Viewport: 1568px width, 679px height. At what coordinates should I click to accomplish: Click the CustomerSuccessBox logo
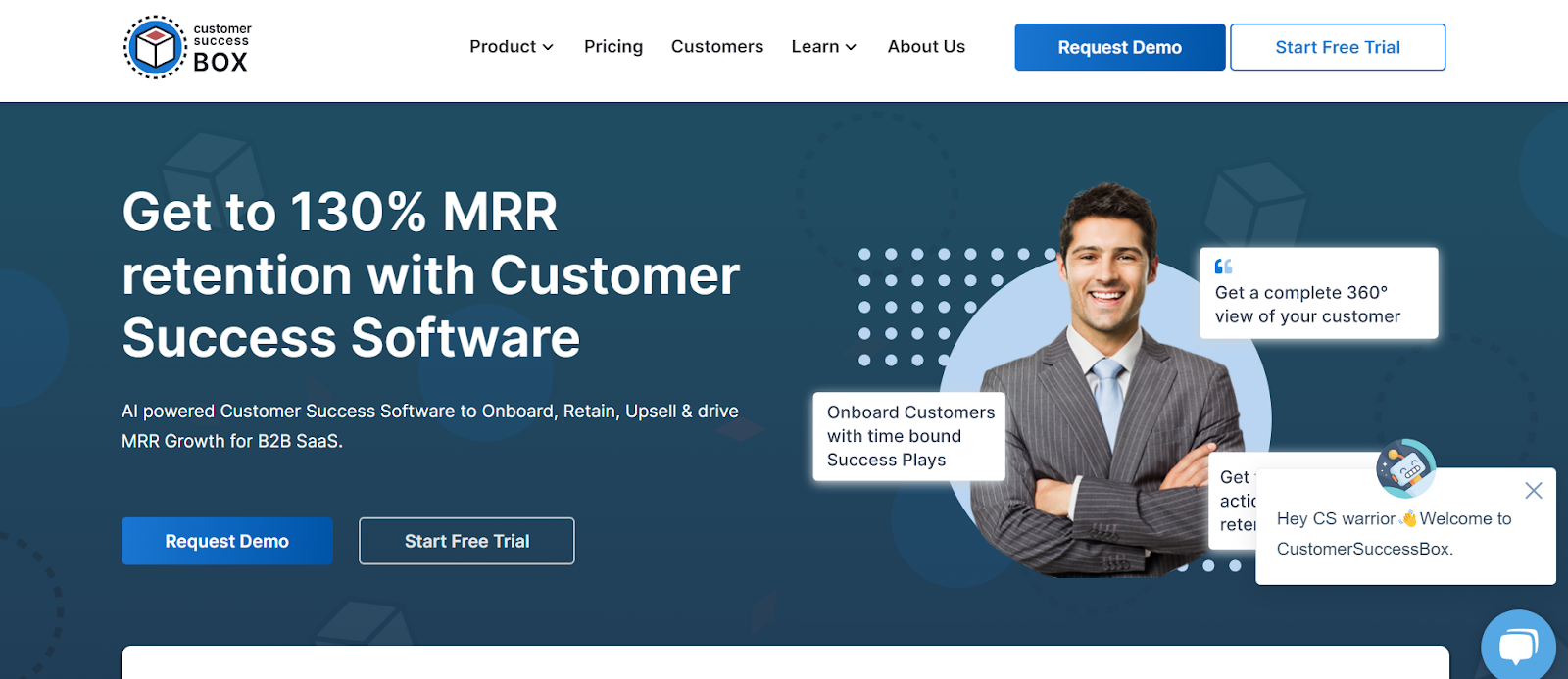click(187, 47)
